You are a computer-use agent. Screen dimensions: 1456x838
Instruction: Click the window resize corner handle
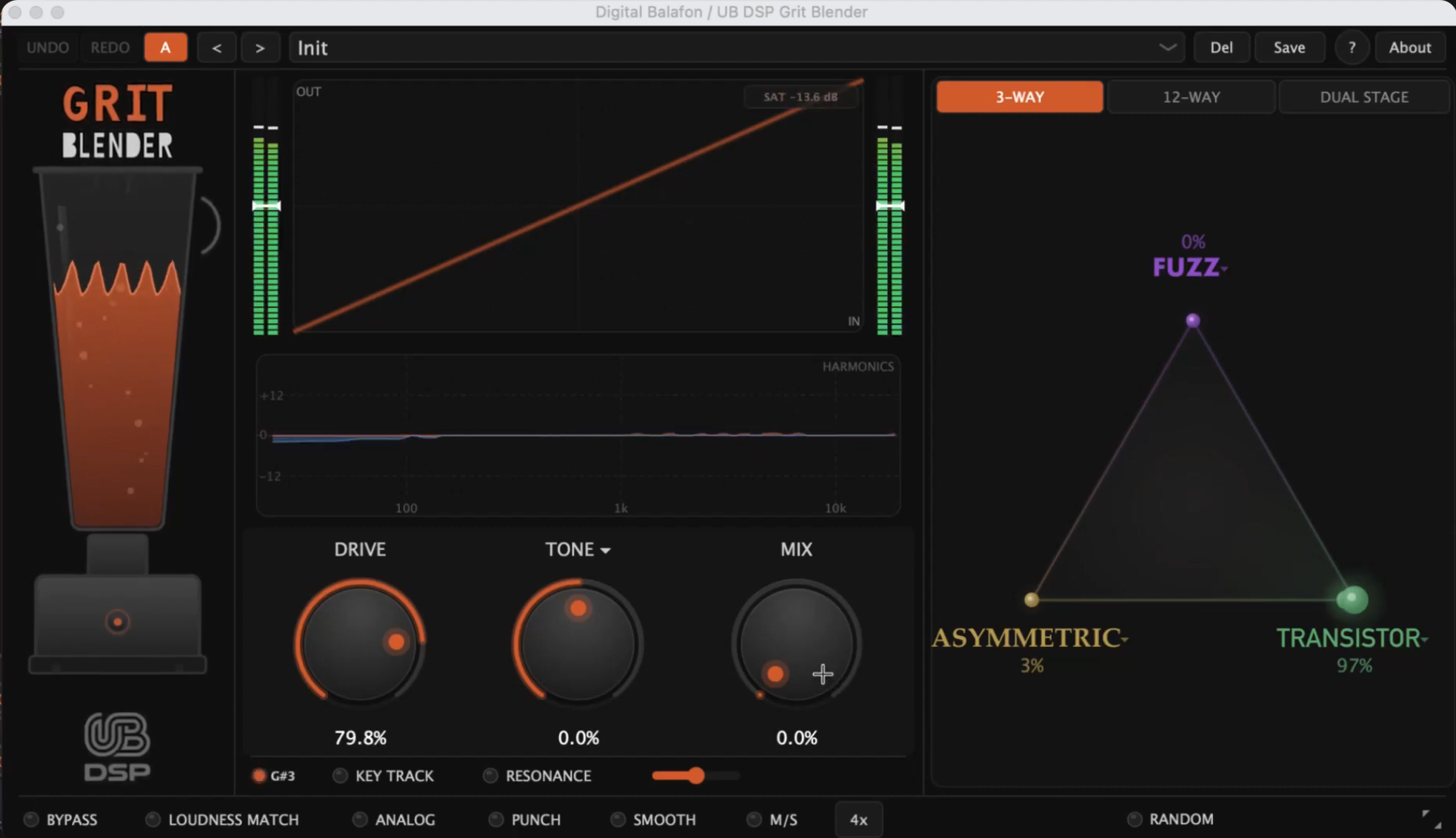pos(1431,819)
